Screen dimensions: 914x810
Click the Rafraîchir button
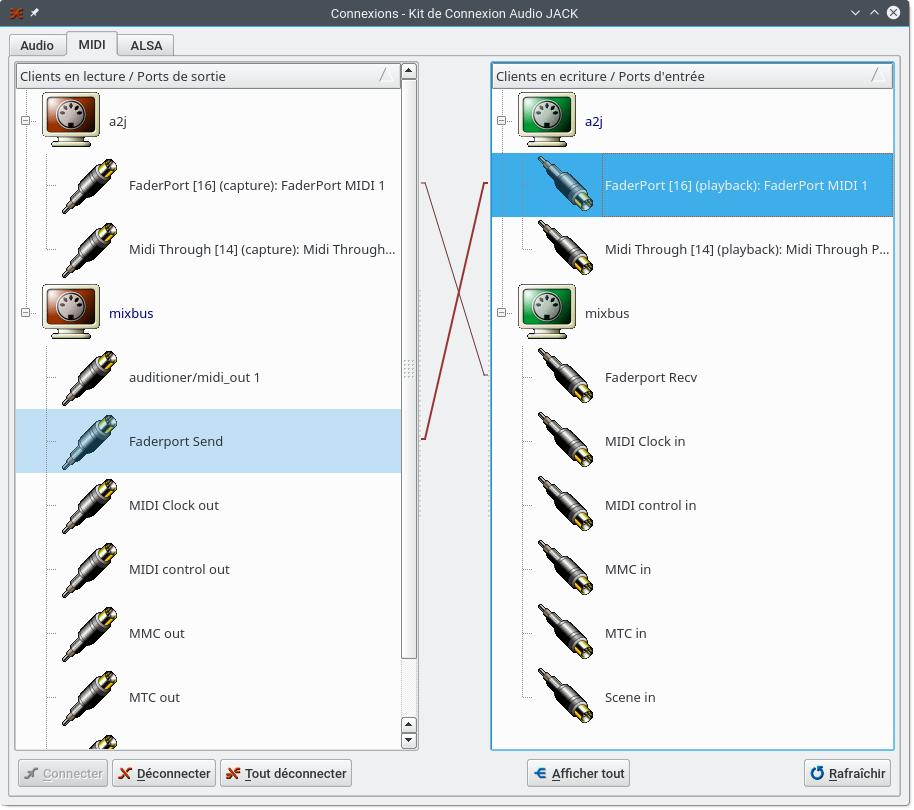click(848, 773)
